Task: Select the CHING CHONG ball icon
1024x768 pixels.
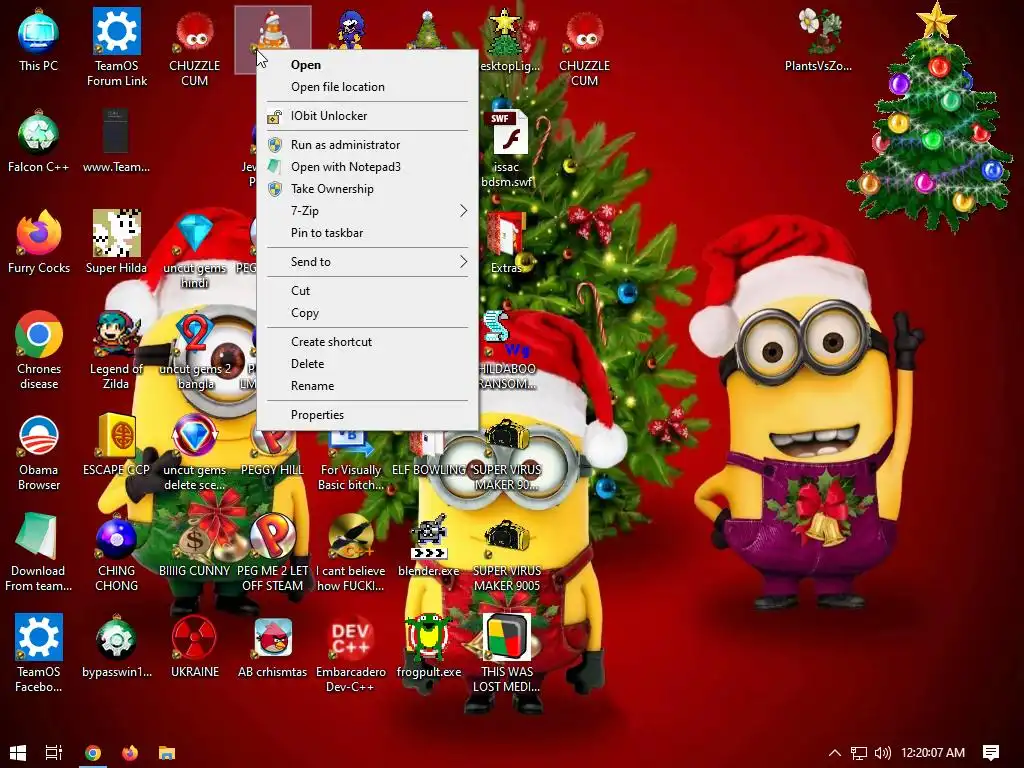Action: coord(116,554)
